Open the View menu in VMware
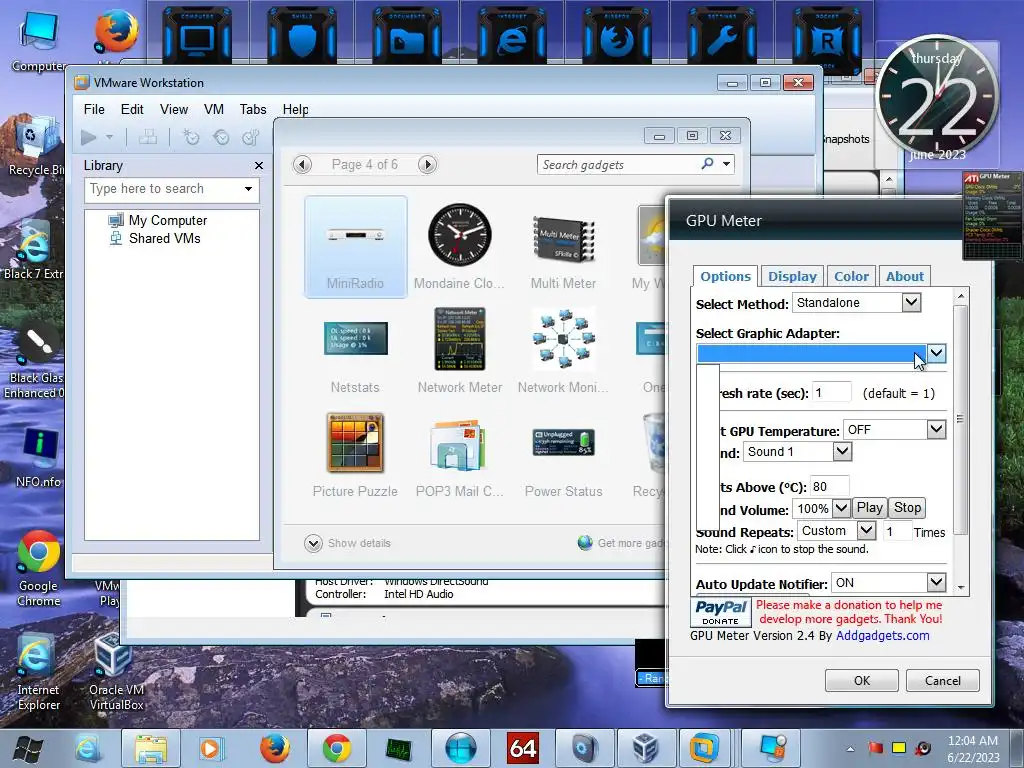1024x768 pixels. (x=174, y=109)
